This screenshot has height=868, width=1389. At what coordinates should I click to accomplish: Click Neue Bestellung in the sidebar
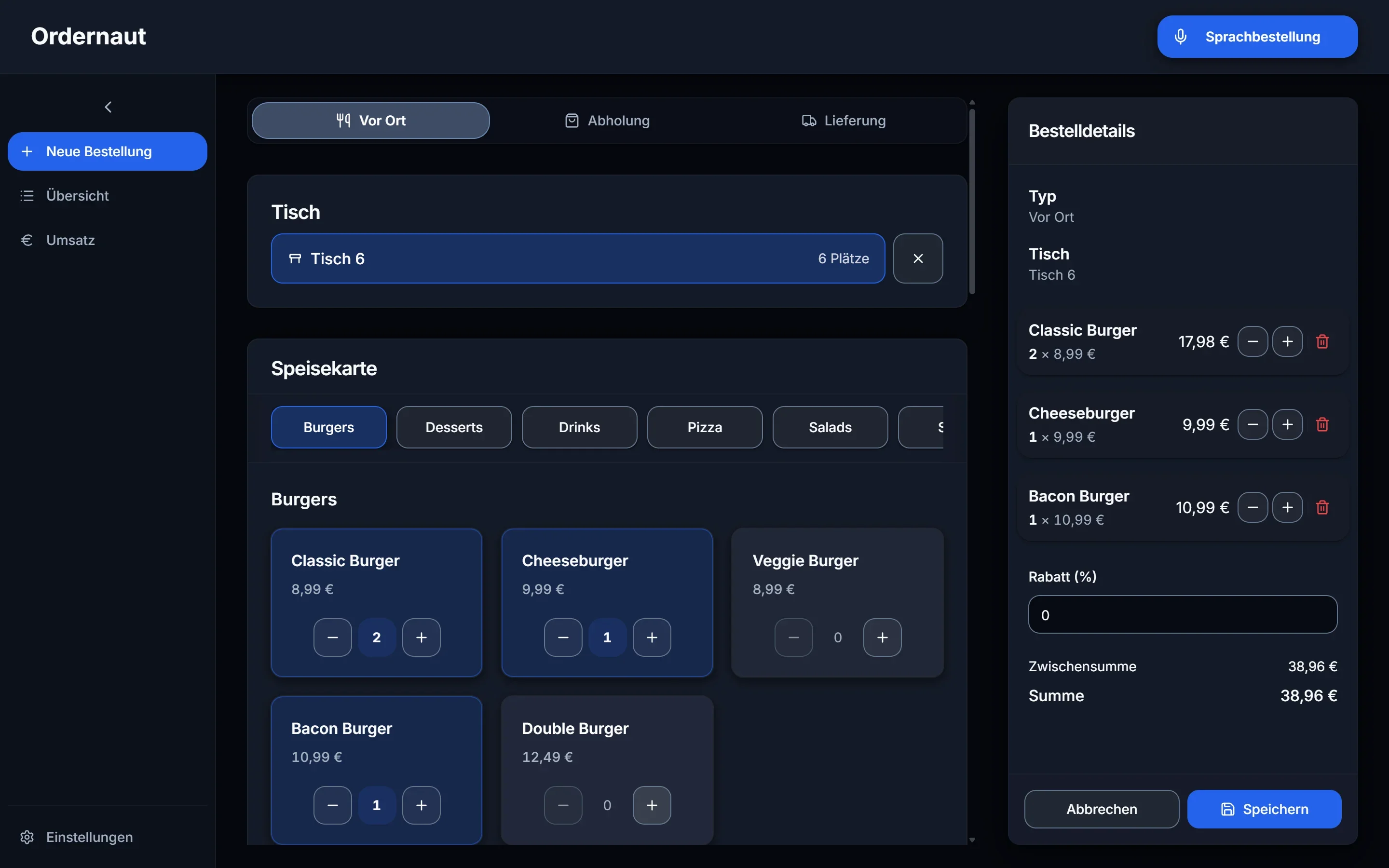[x=108, y=151]
